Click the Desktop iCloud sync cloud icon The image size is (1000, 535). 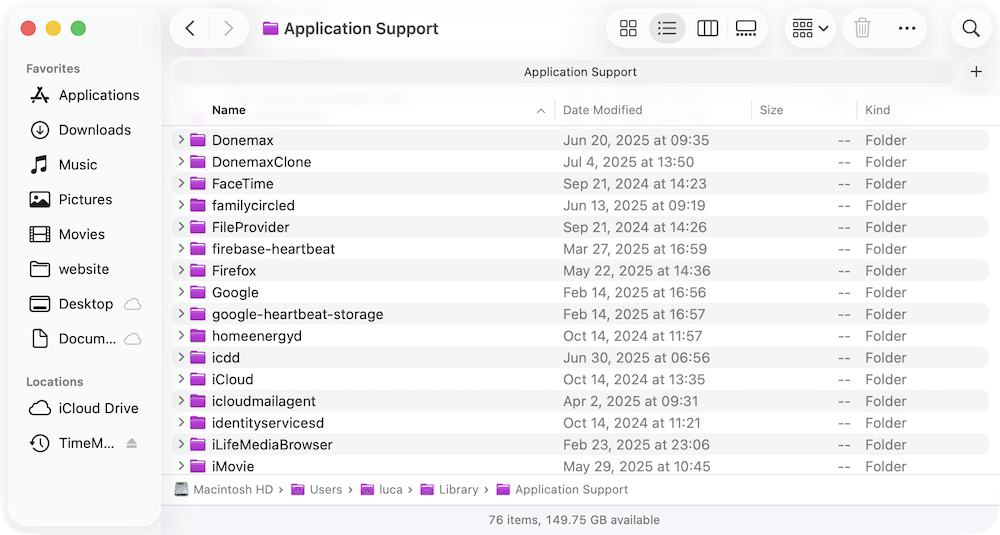[x=132, y=304]
